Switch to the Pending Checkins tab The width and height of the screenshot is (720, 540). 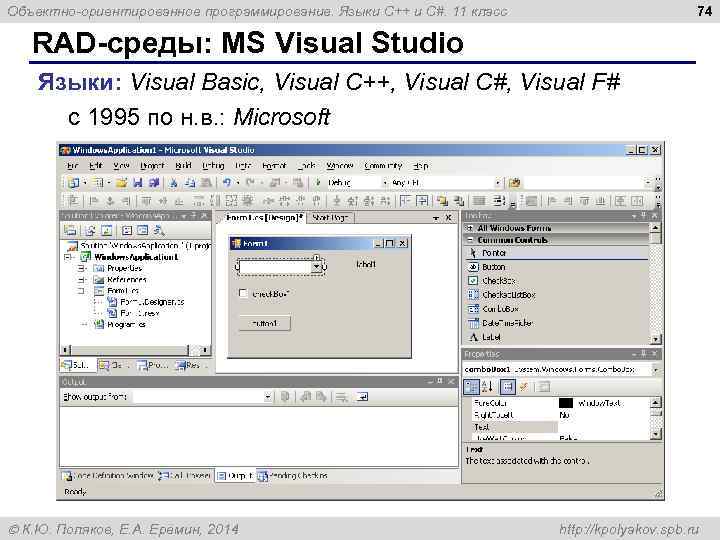[x=293, y=476]
